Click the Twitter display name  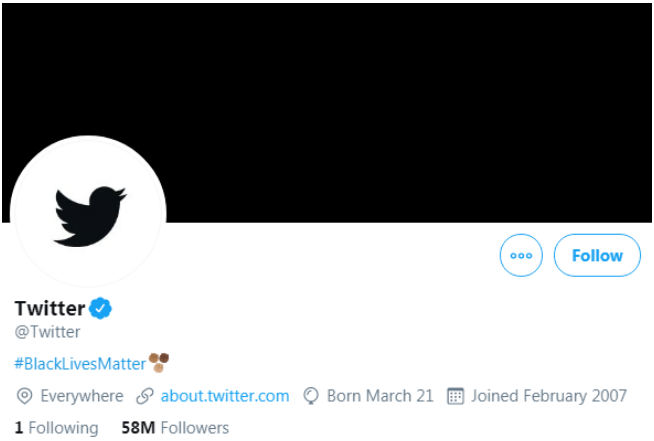pos(50,308)
